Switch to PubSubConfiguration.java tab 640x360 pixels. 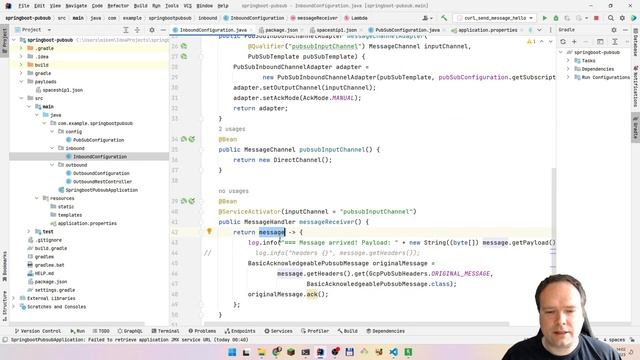click(407, 30)
